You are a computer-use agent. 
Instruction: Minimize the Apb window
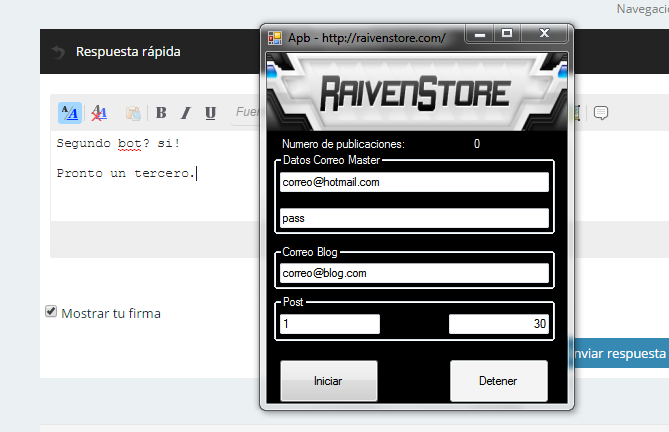pyautogui.click(x=480, y=34)
